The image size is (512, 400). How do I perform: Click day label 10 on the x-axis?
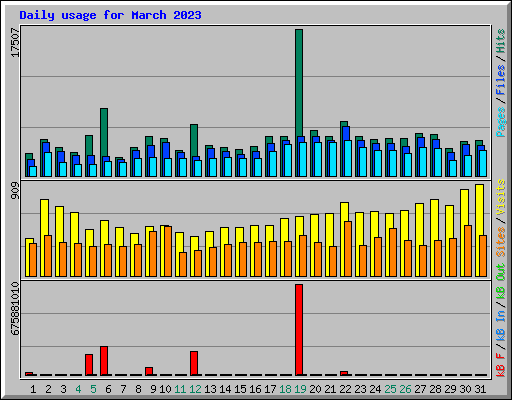click(x=165, y=389)
